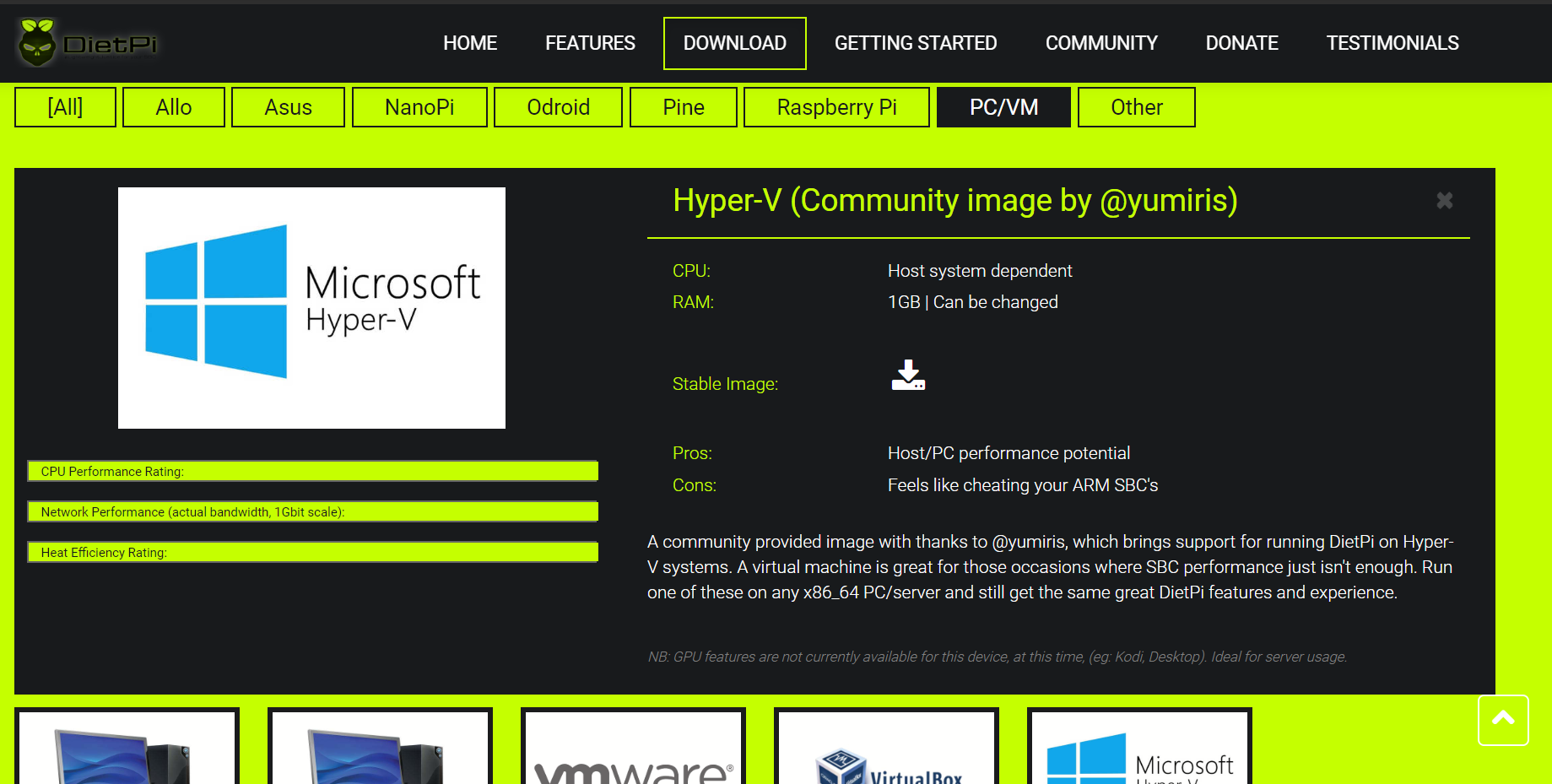The height and width of the screenshot is (784, 1552).
Task: Open the VMware device card
Action: [x=633, y=747]
